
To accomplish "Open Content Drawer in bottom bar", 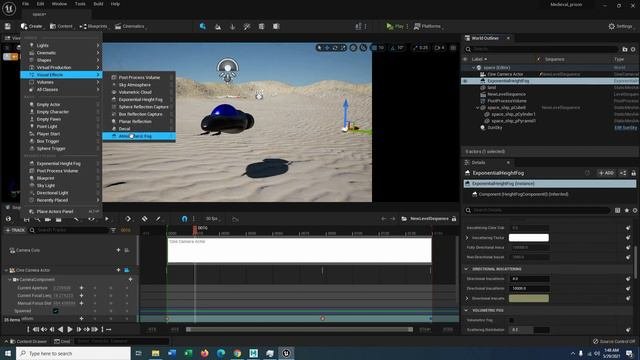I will click(x=28, y=341).
